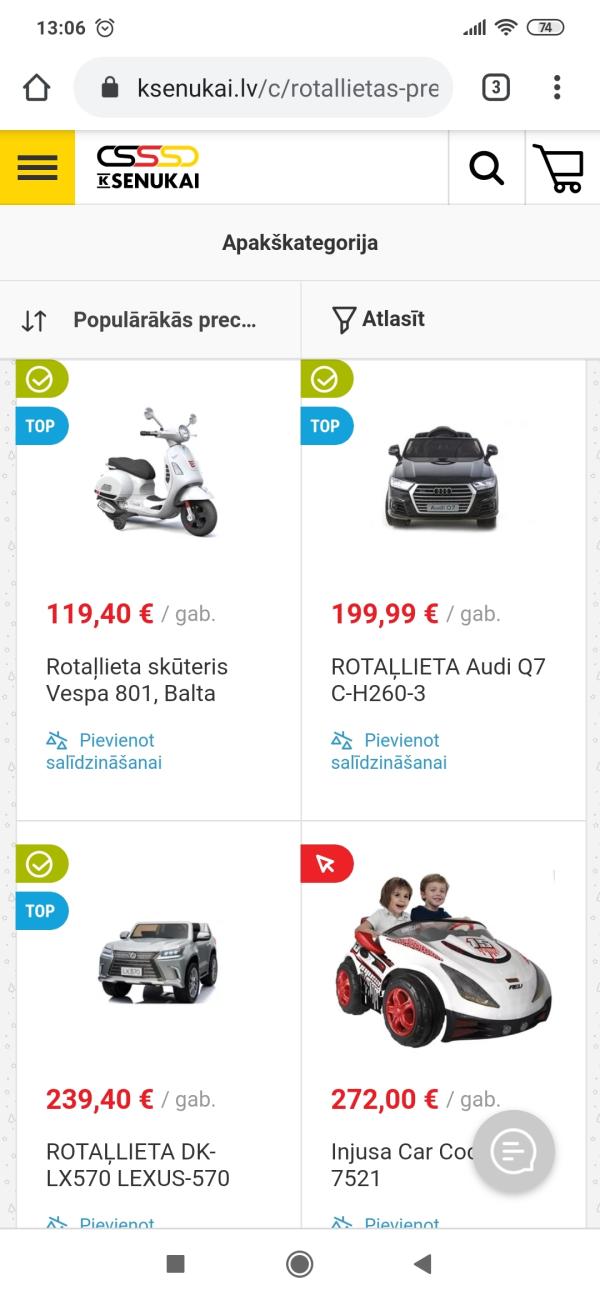Add Vespa 801 scooter to comparison
Screen dimensions: 600x1299
coord(104,751)
